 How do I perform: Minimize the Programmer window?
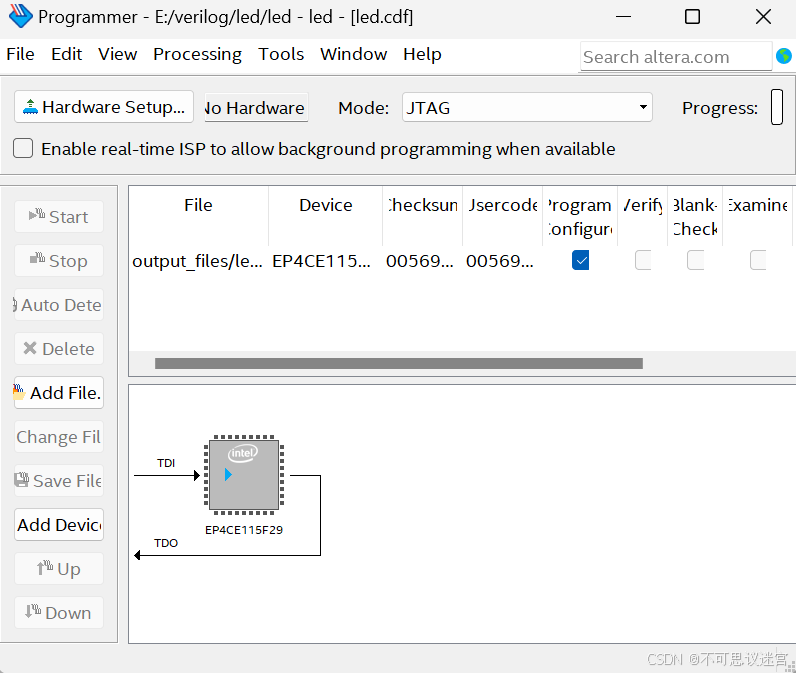click(623, 17)
